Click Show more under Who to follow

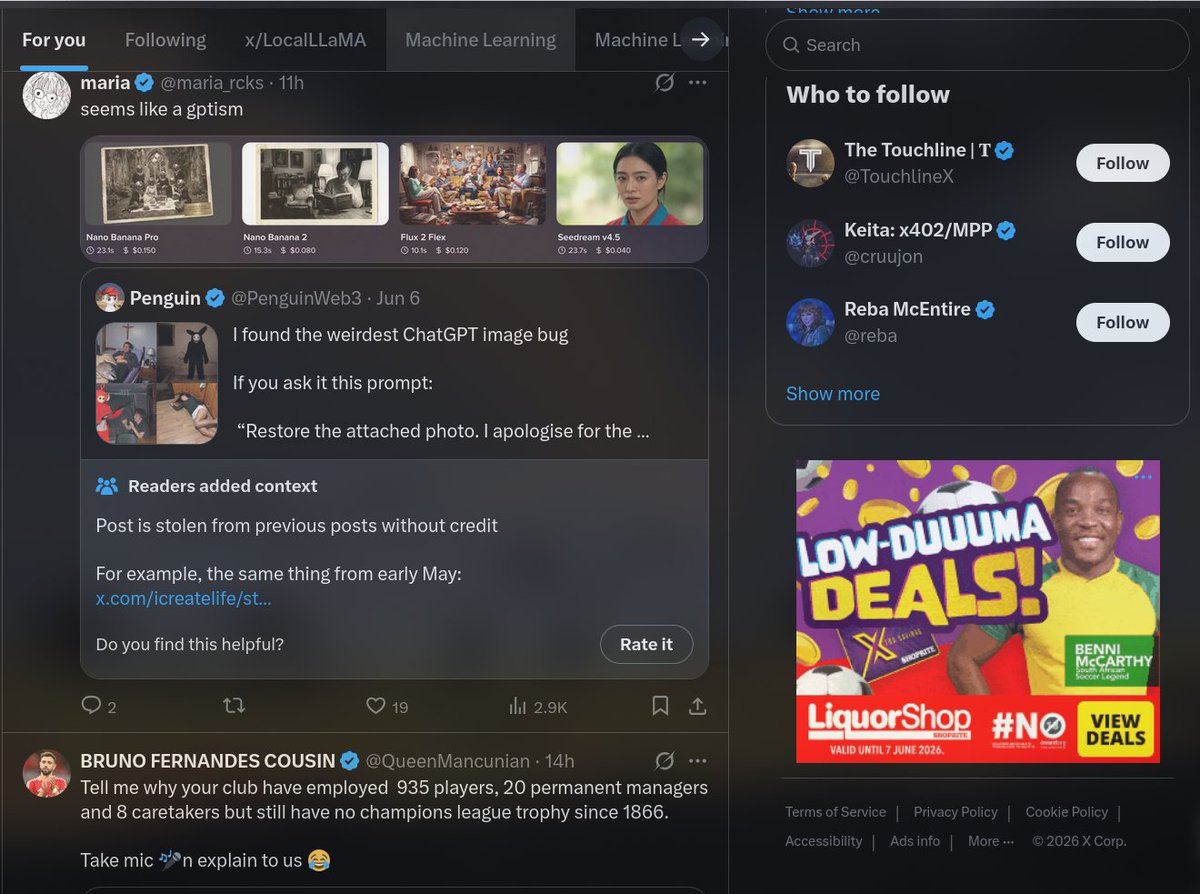833,393
